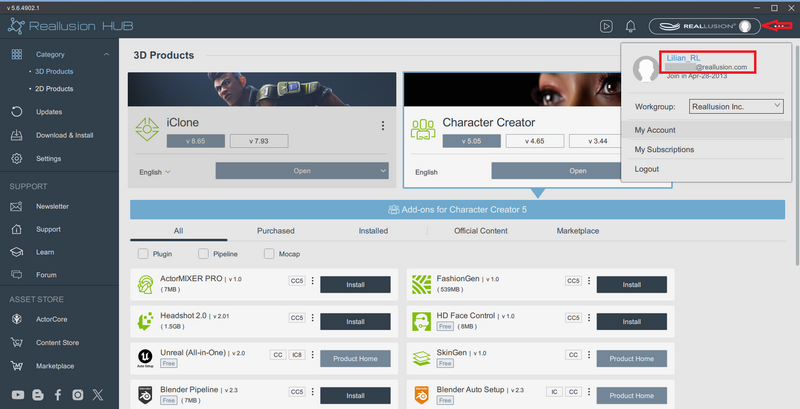The width and height of the screenshot is (800, 409).
Task: Choose Logout from account menu
Action: [706, 169]
